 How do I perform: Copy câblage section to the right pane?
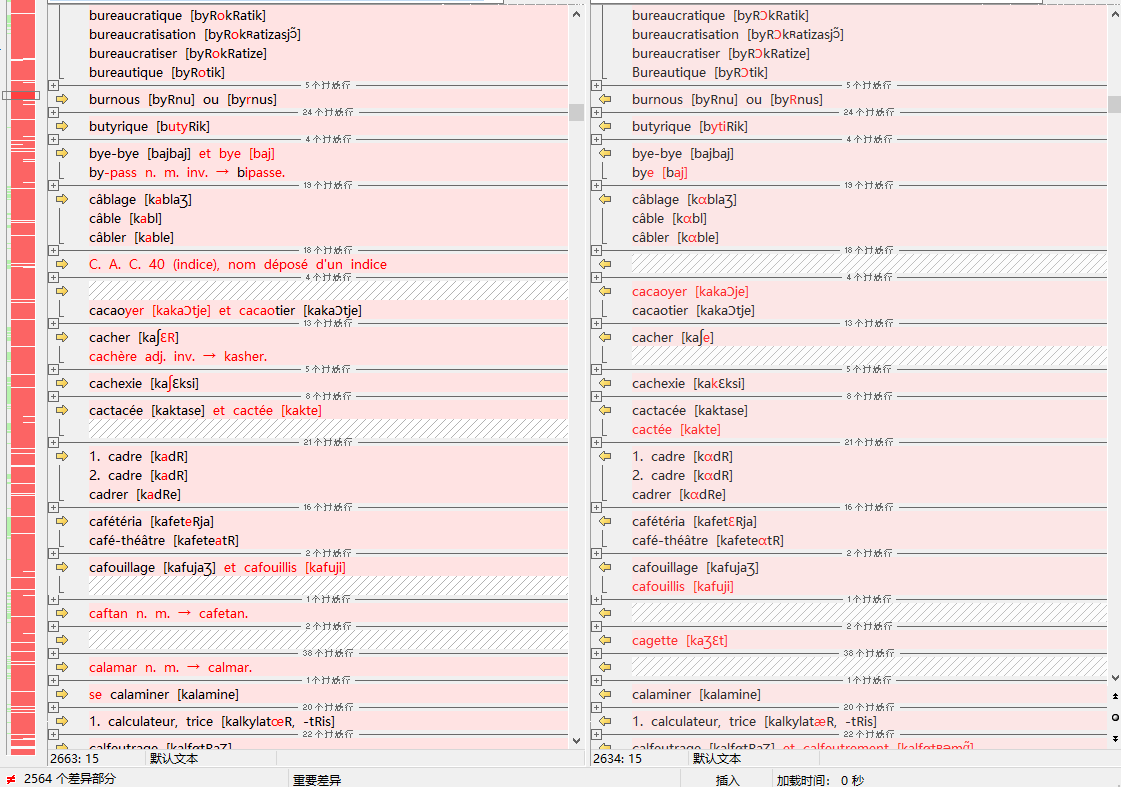point(61,200)
